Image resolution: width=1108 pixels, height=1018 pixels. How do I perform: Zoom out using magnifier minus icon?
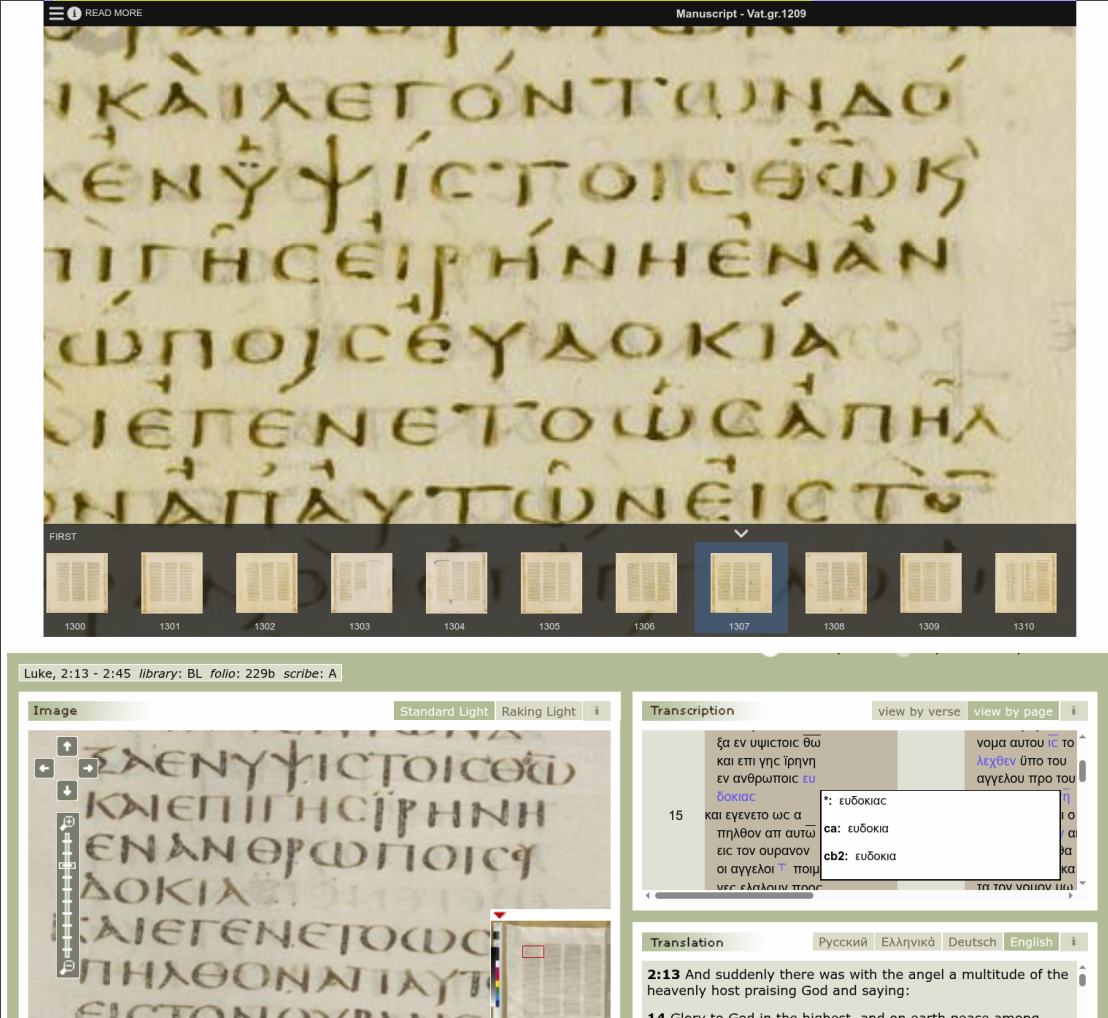pyautogui.click(x=67, y=967)
